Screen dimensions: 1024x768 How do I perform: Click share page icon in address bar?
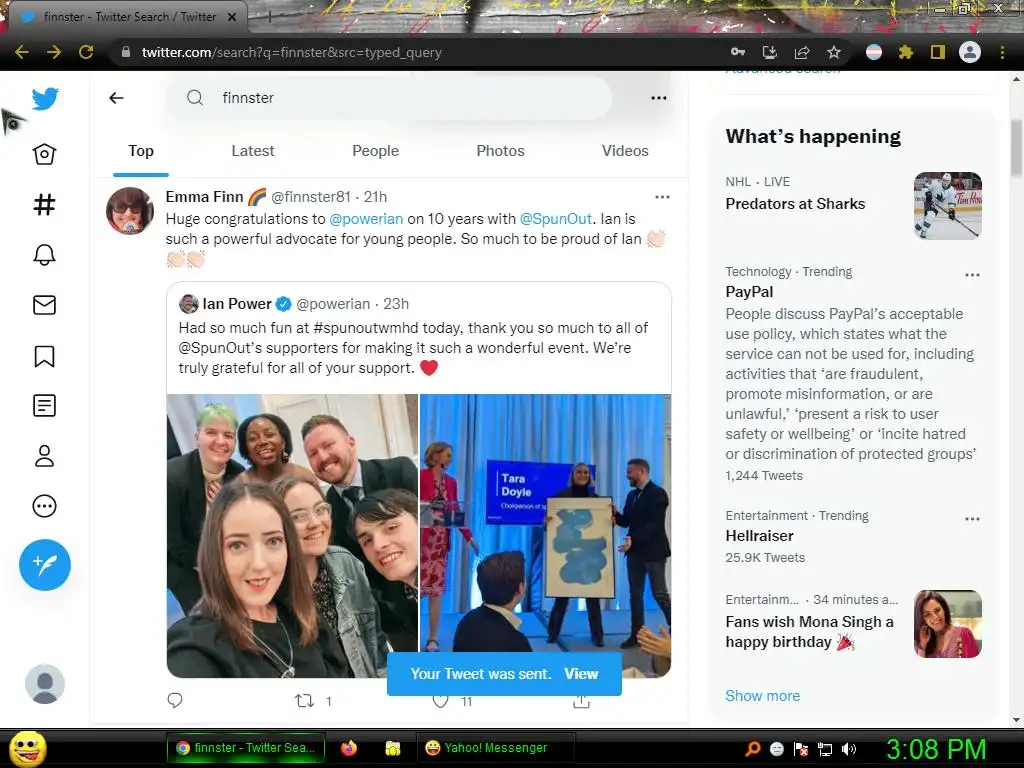[x=802, y=52]
